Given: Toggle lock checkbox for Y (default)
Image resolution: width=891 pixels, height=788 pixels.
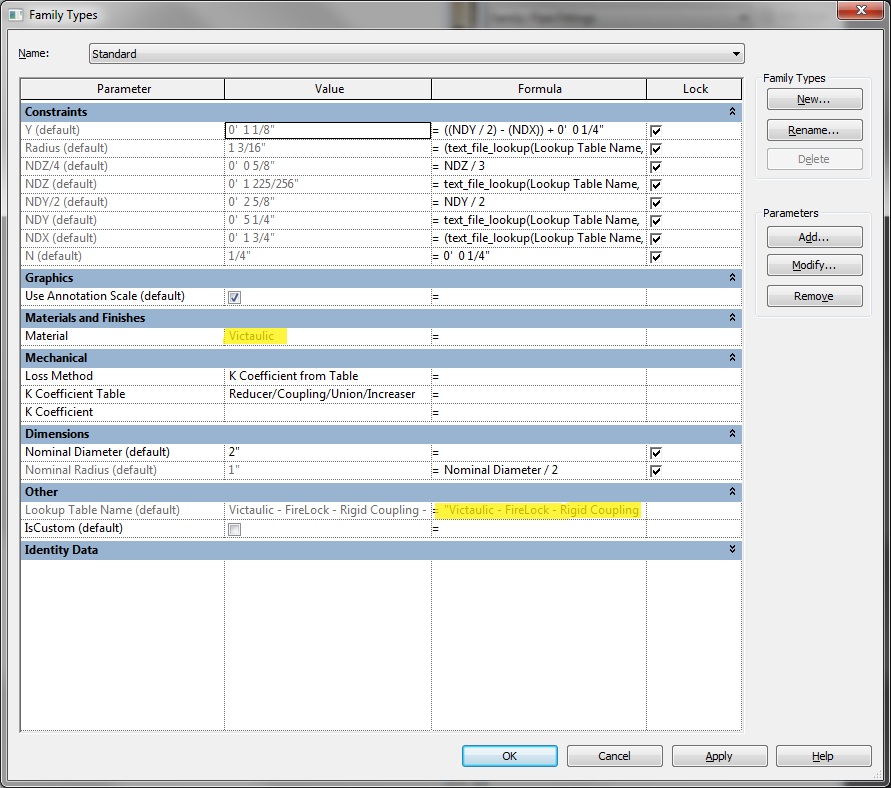Looking at the screenshot, I should click(x=656, y=131).
